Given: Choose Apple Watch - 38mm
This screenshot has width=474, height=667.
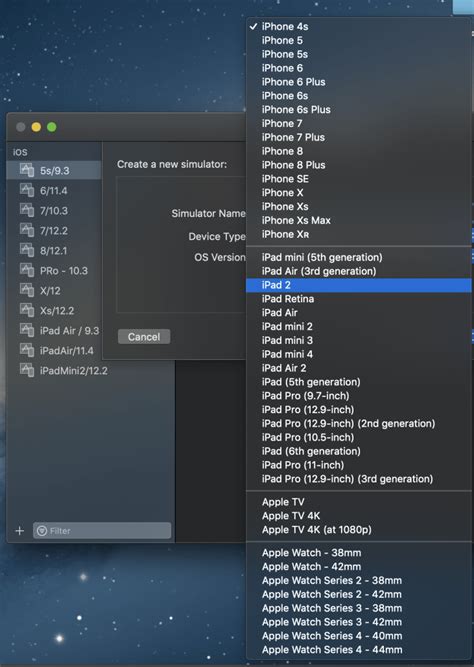Looking at the screenshot, I should pos(359,553).
